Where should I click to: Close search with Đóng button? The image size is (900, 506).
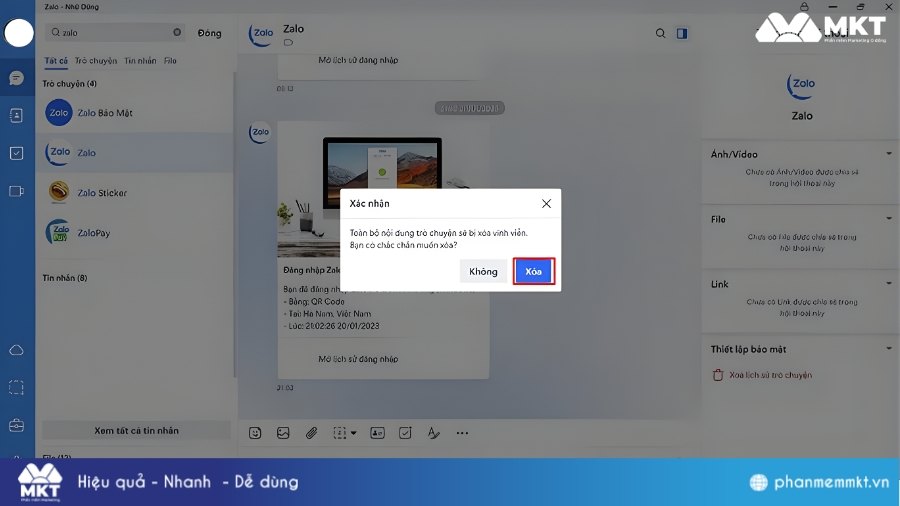click(x=210, y=33)
